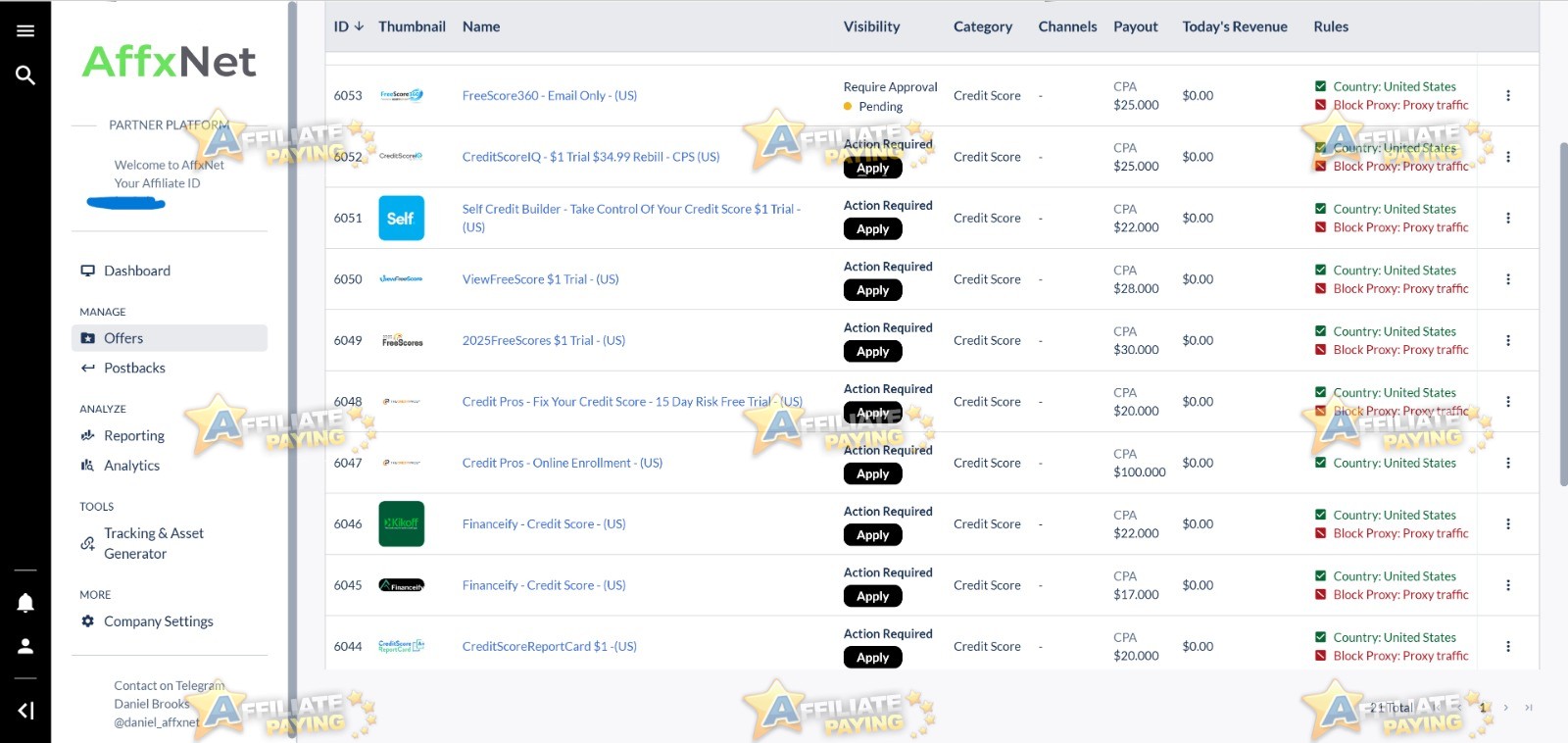Click the Name column header
Viewport: 1568px width, 743px height.
tap(481, 26)
